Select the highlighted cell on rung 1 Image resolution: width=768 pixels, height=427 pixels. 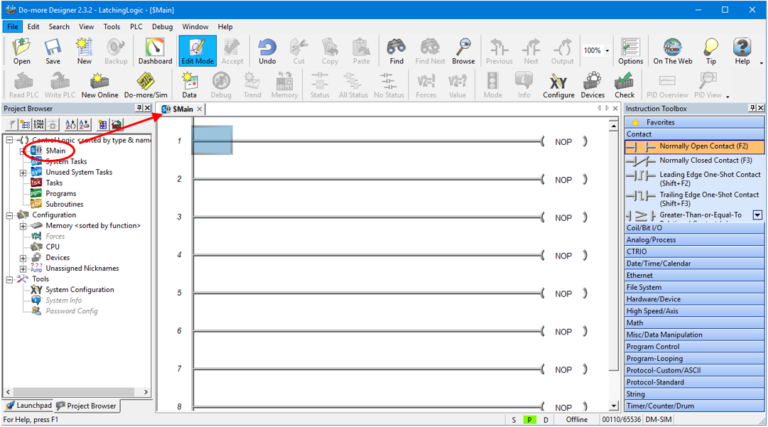pos(212,140)
